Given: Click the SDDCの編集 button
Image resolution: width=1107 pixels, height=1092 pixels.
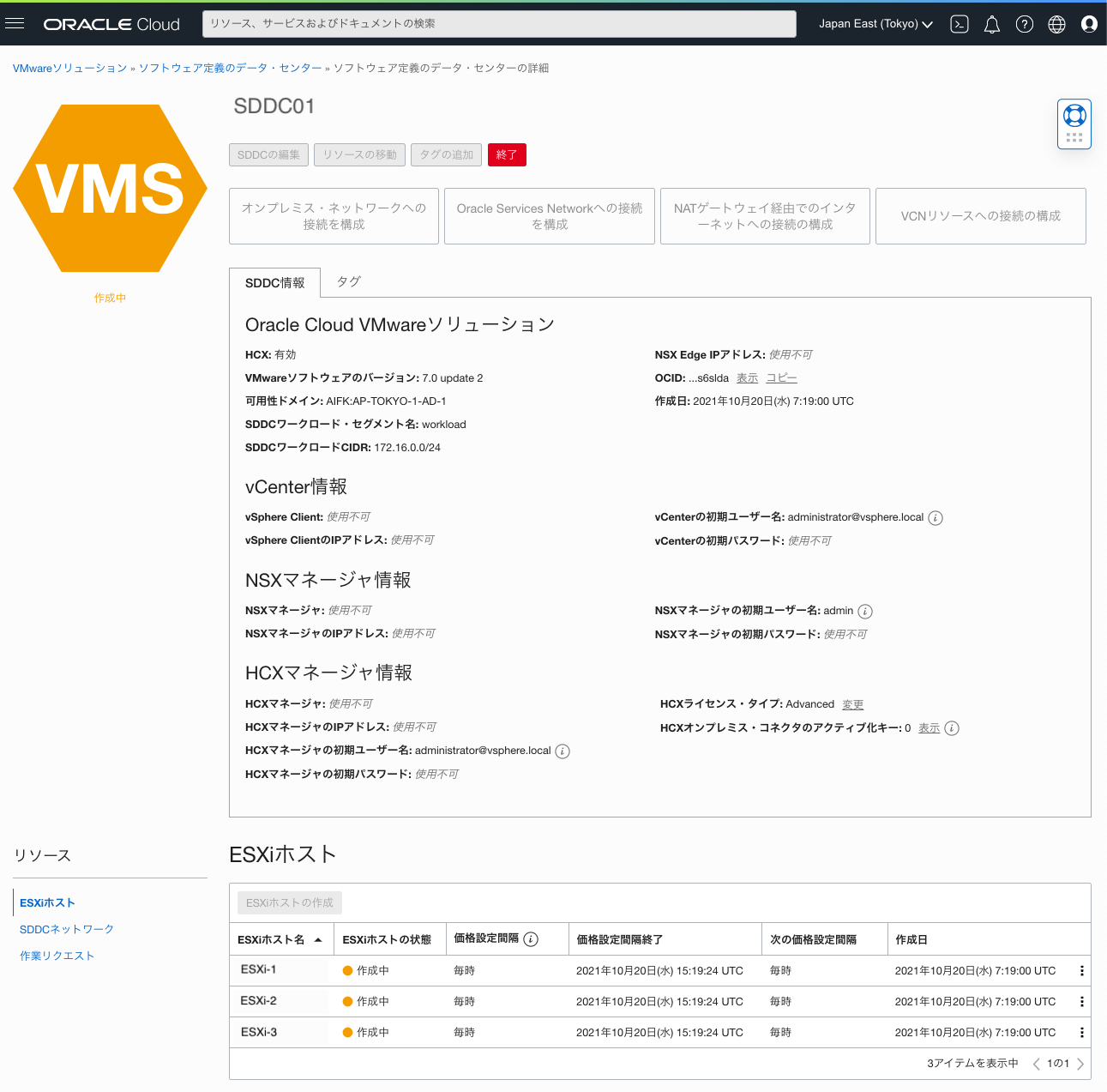Looking at the screenshot, I should 268,155.
